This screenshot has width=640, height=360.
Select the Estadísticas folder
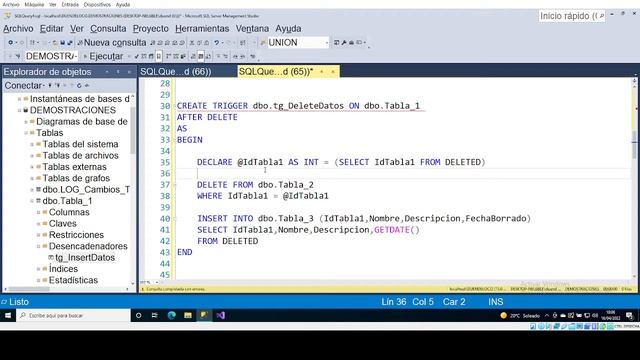coord(73,280)
